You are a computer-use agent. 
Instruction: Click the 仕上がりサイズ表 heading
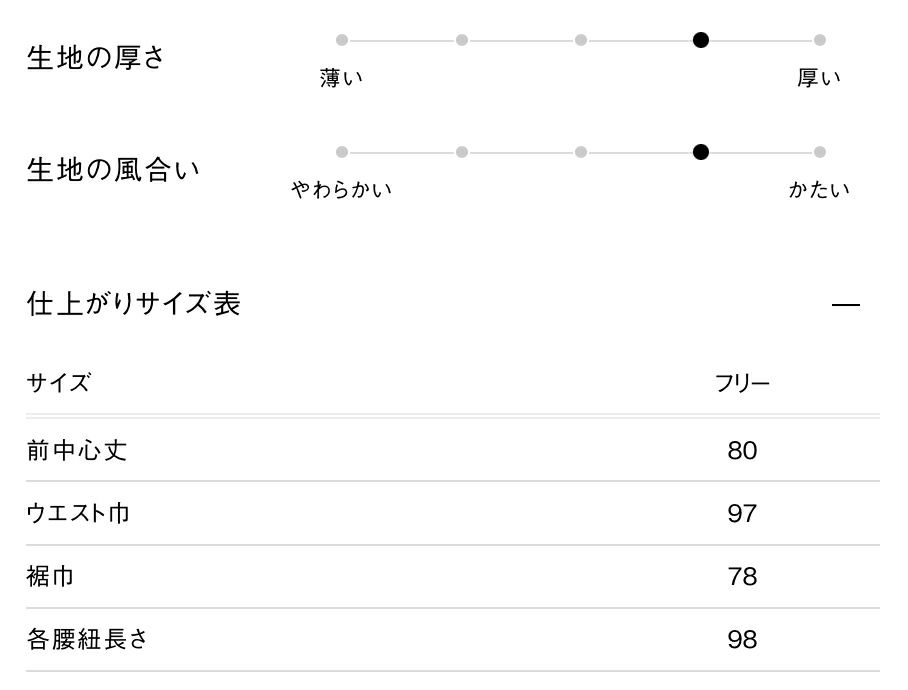click(x=134, y=303)
